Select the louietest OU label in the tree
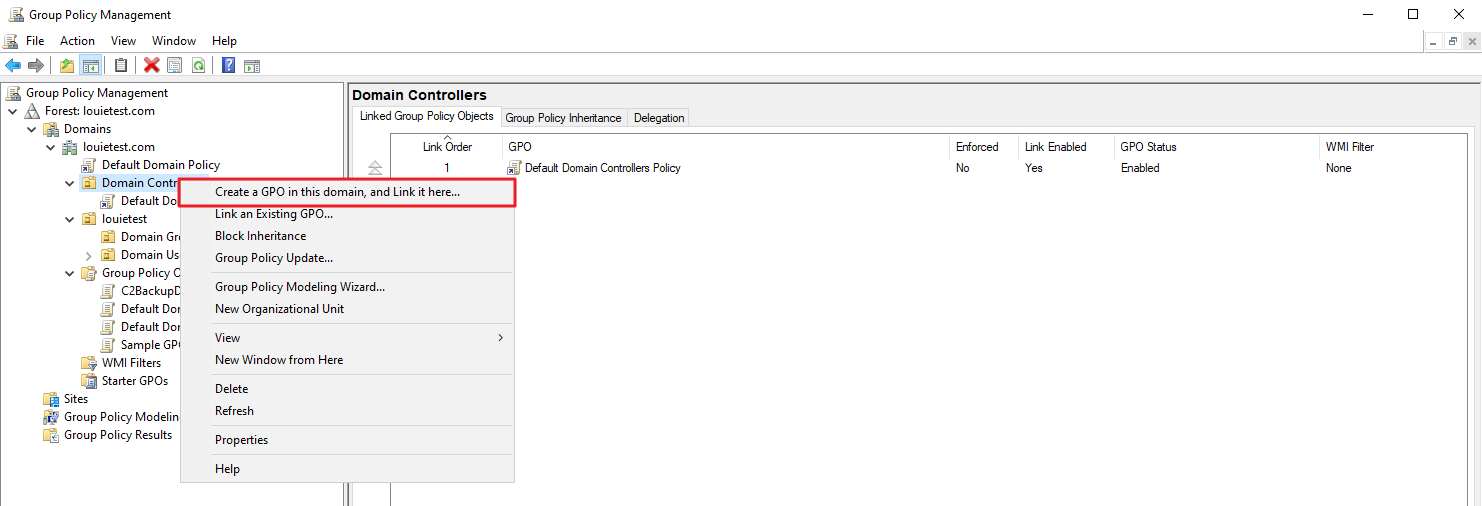The height and width of the screenshot is (506, 1482). pyautogui.click(x=124, y=219)
